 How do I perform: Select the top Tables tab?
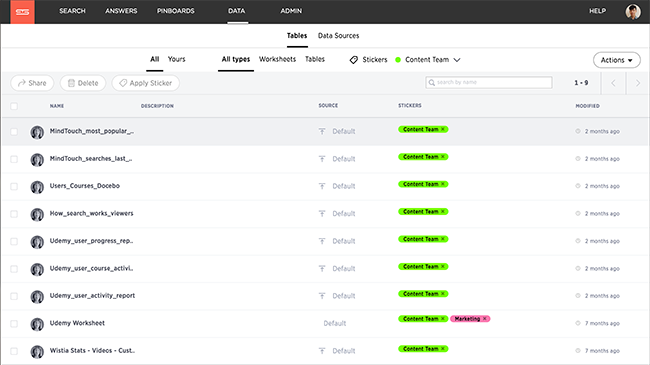coord(297,36)
